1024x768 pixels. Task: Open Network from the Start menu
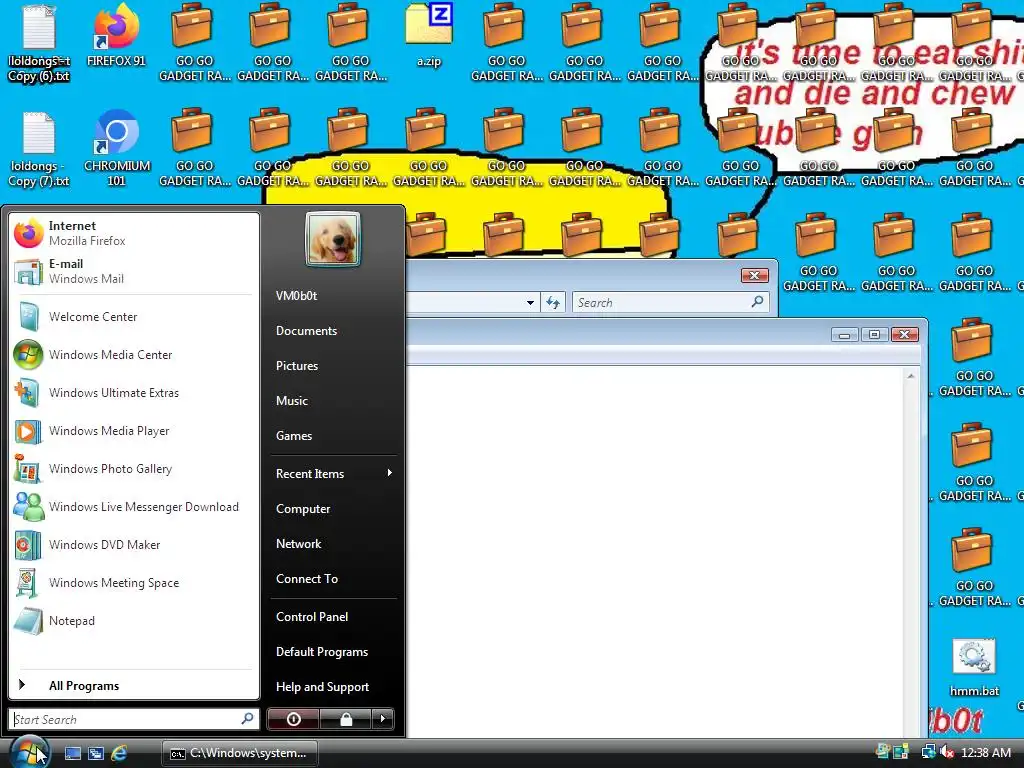pos(333,543)
